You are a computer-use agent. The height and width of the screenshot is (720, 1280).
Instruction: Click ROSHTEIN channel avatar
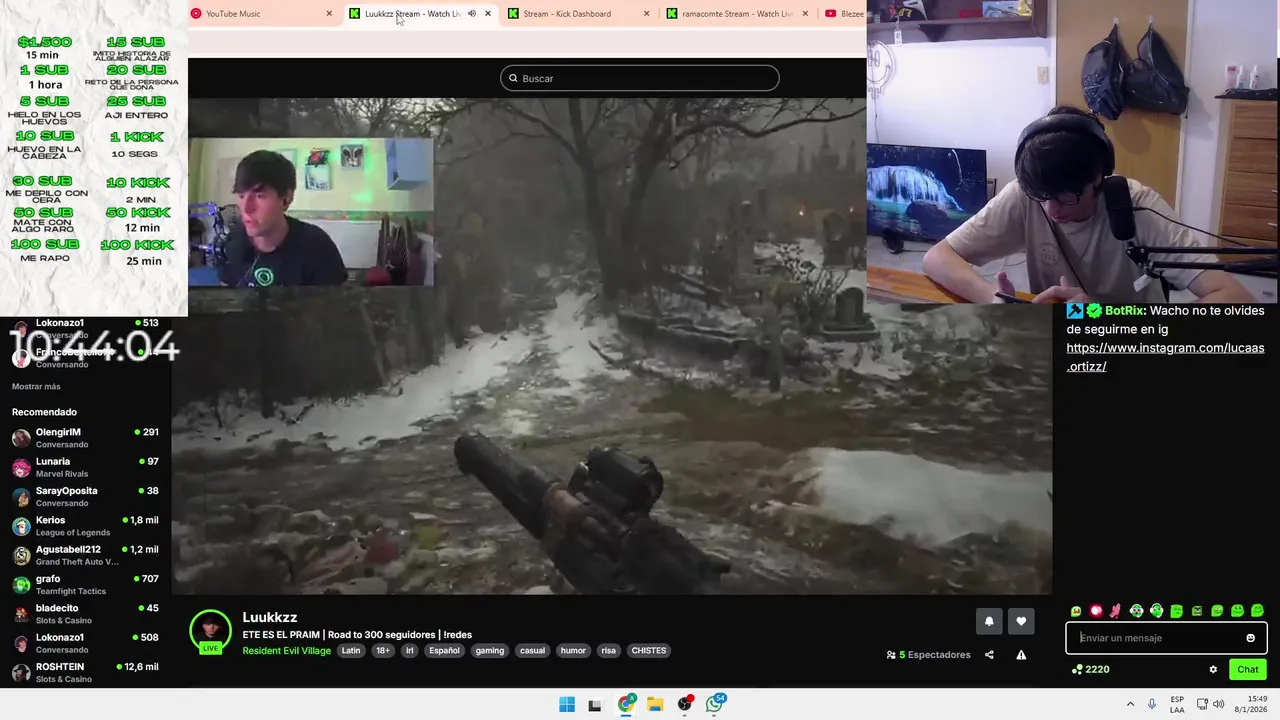click(21, 673)
